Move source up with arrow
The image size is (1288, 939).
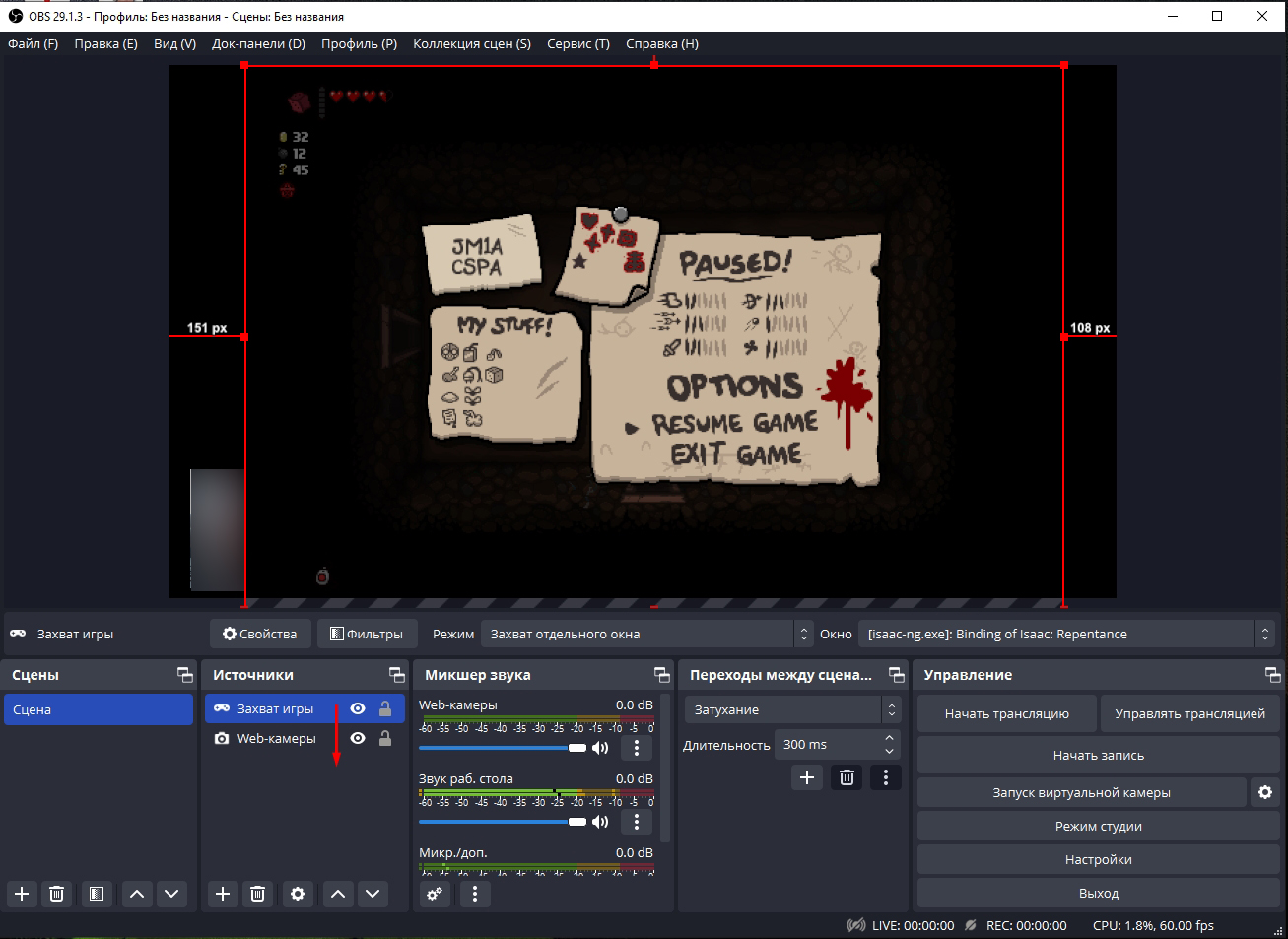[338, 894]
